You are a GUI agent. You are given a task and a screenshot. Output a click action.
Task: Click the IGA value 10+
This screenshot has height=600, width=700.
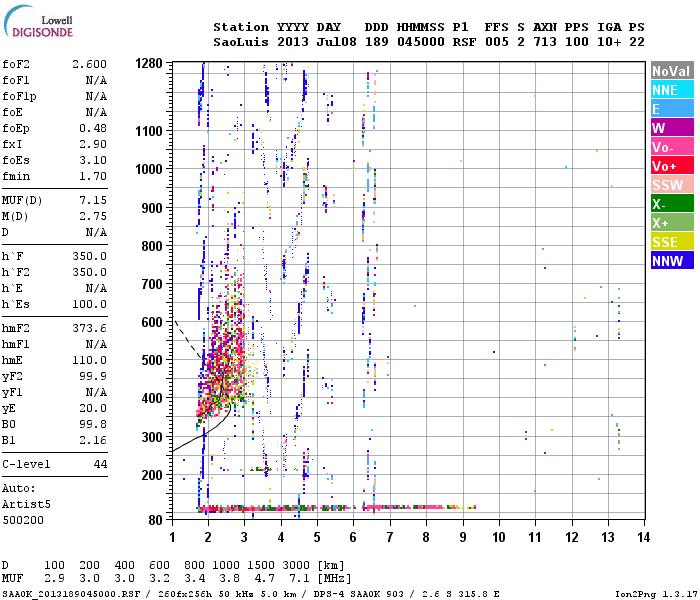click(x=609, y=42)
